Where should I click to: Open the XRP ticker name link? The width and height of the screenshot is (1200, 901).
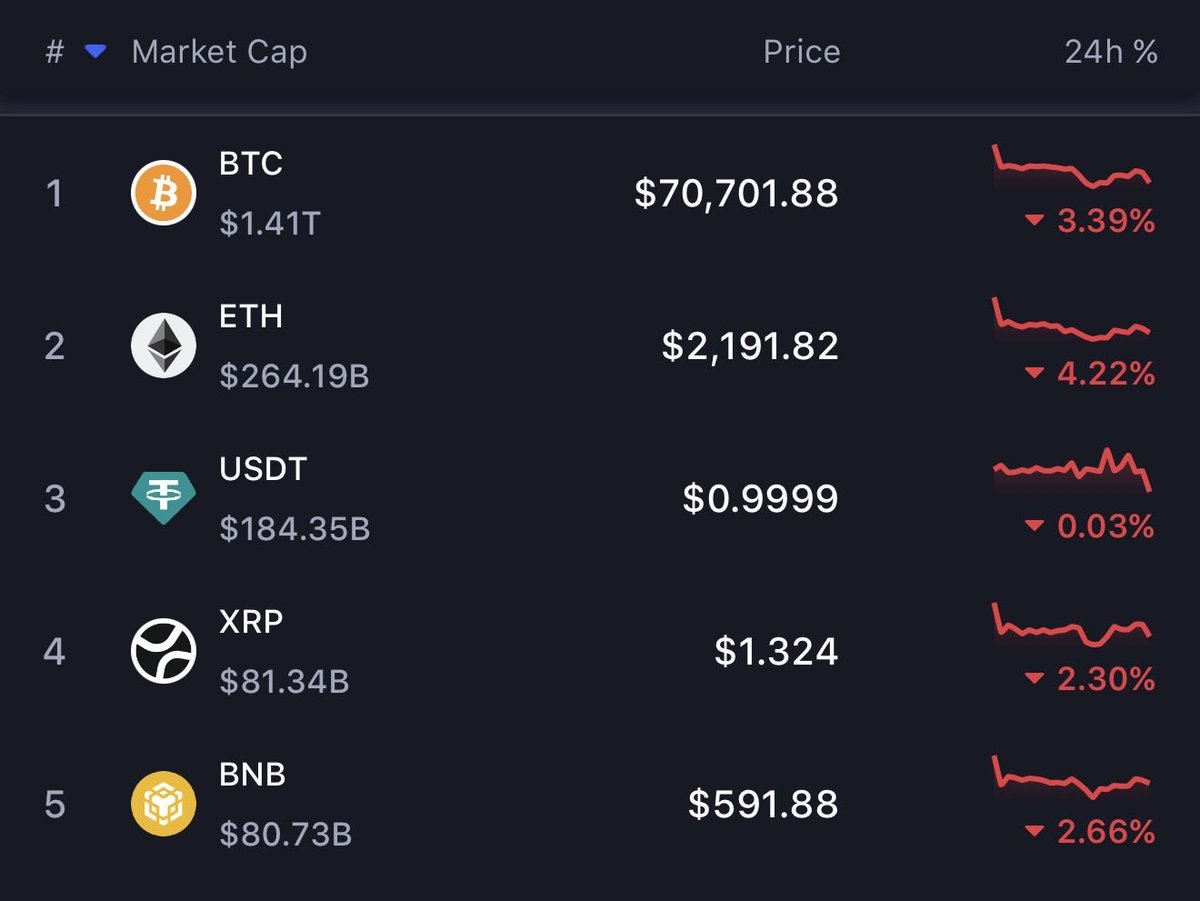(x=251, y=621)
